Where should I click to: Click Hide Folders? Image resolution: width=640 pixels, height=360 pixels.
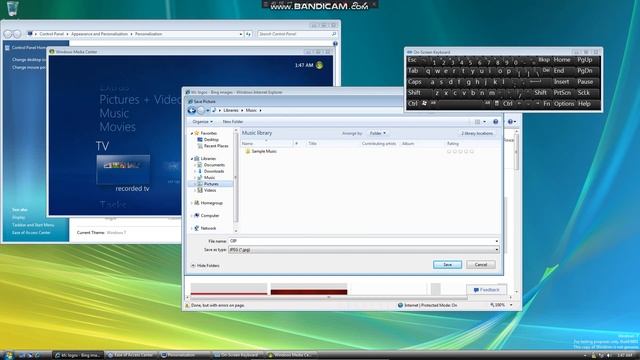[205, 266]
